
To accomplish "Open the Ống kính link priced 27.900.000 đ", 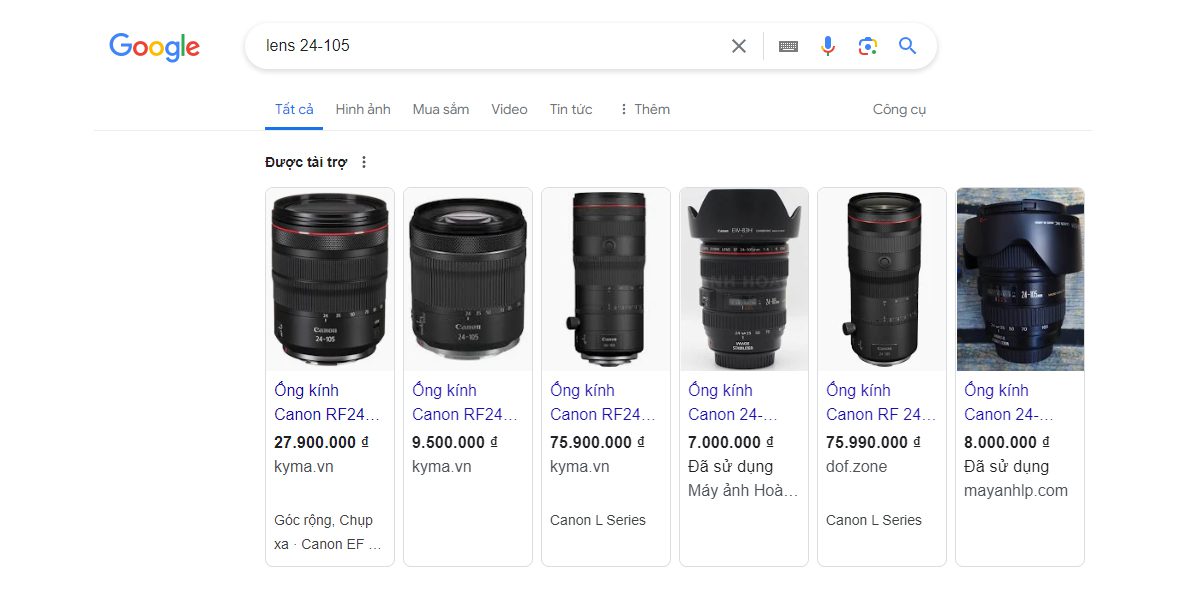I will pyautogui.click(x=327, y=402).
